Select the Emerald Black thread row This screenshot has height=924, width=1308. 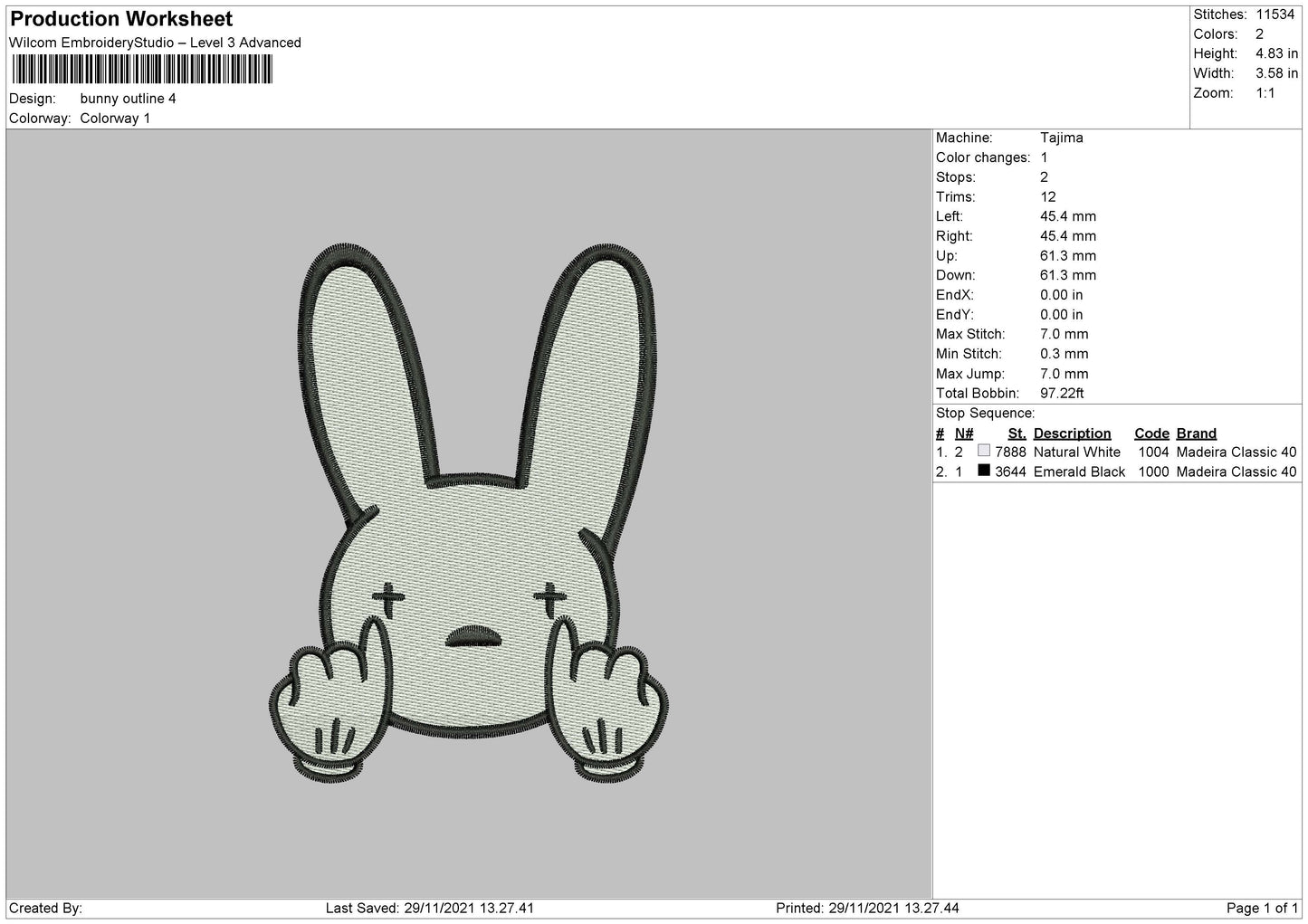coord(1079,472)
